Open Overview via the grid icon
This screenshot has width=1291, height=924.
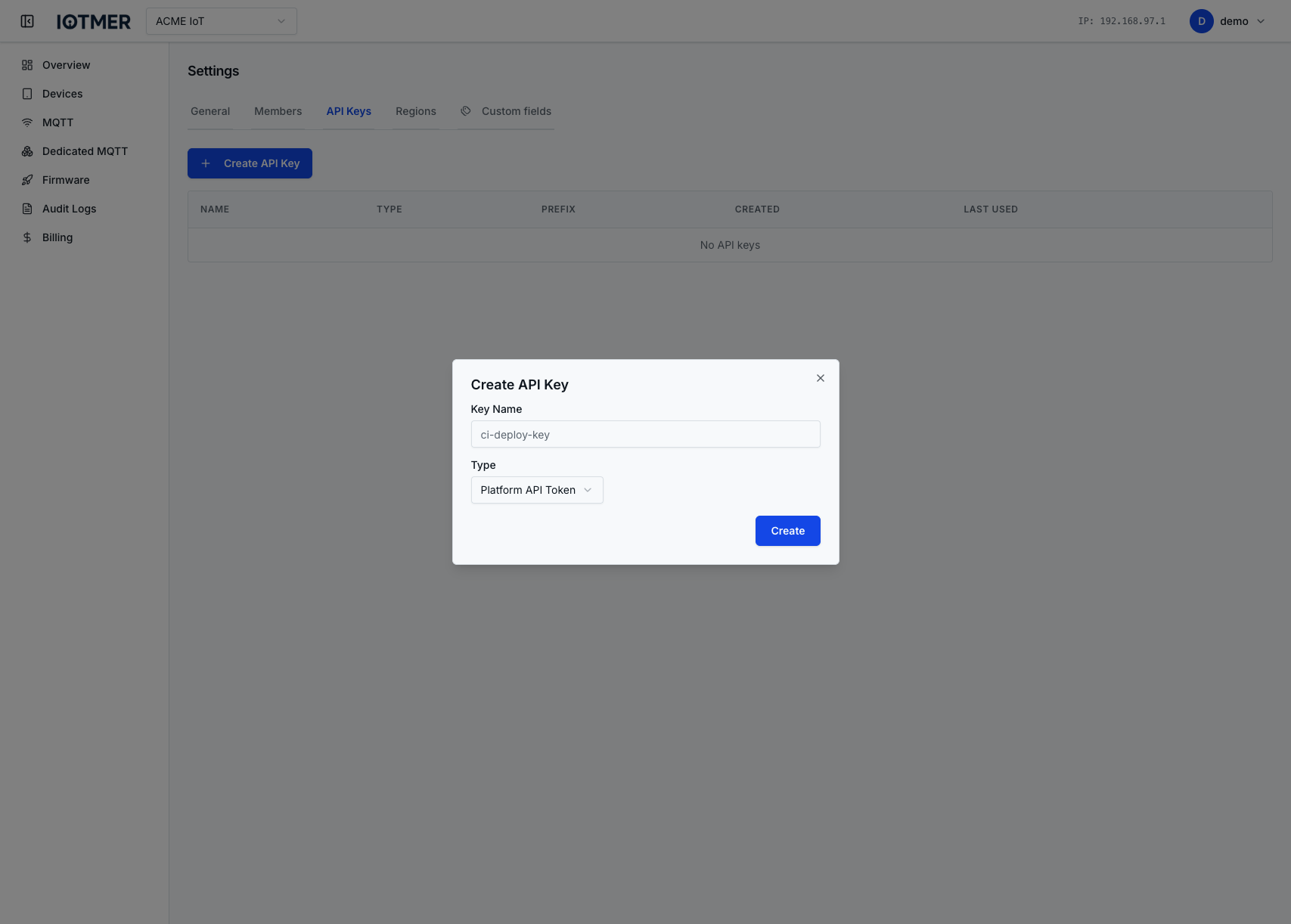pos(27,65)
